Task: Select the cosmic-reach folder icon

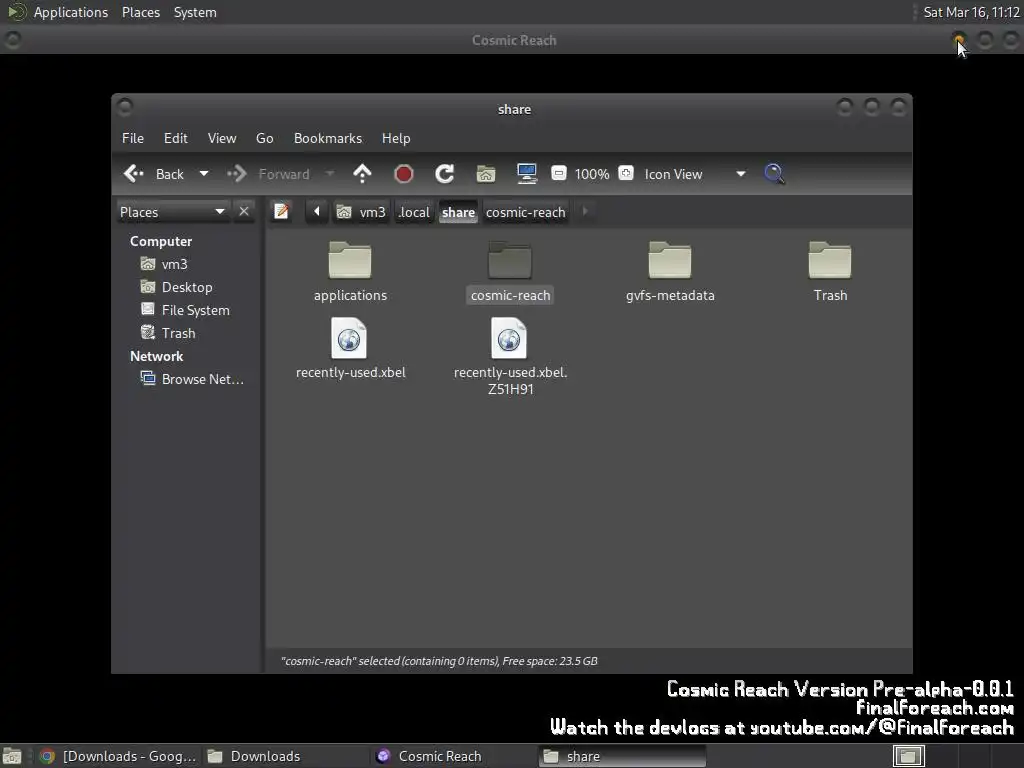Action: (510, 260)
